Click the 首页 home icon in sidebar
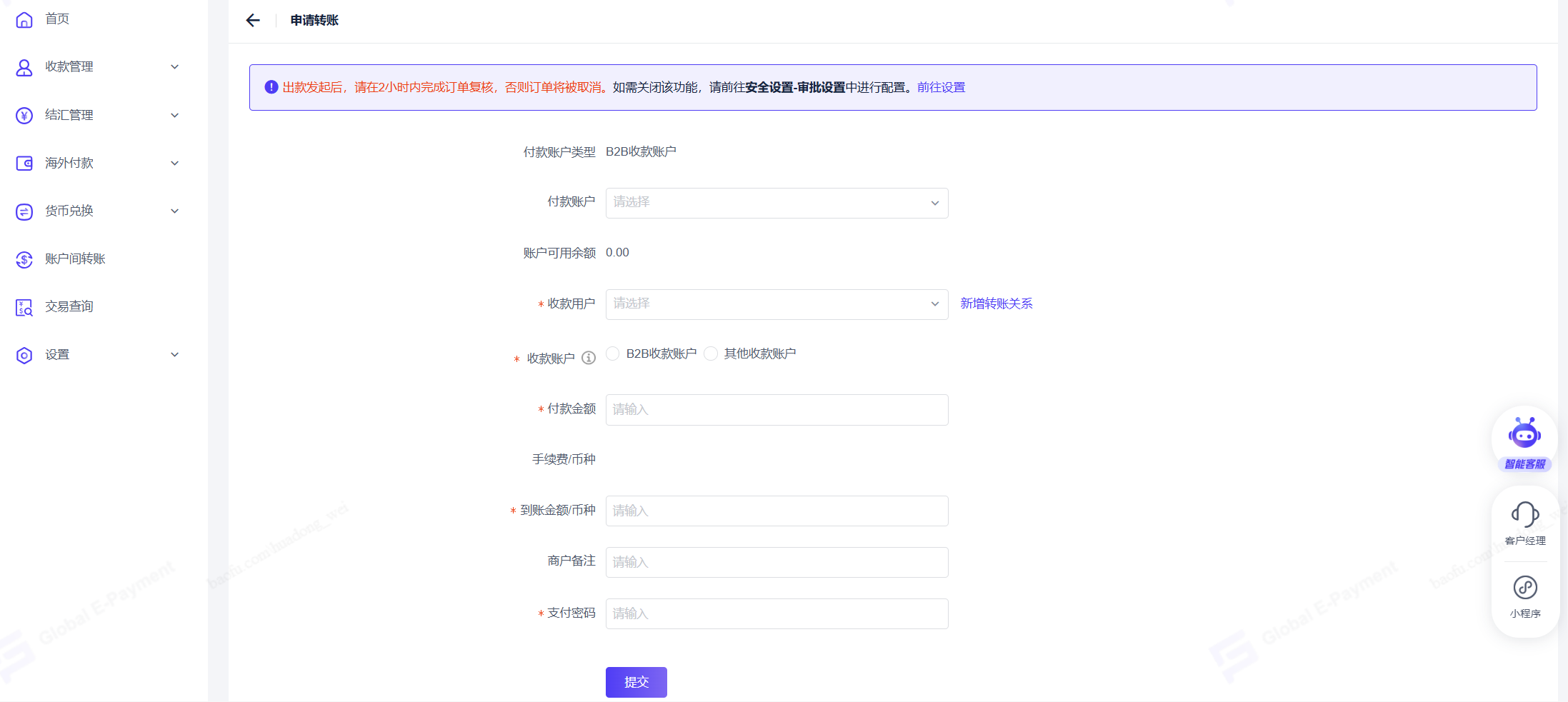This screenshot has width=1568, height=702. 24,19
